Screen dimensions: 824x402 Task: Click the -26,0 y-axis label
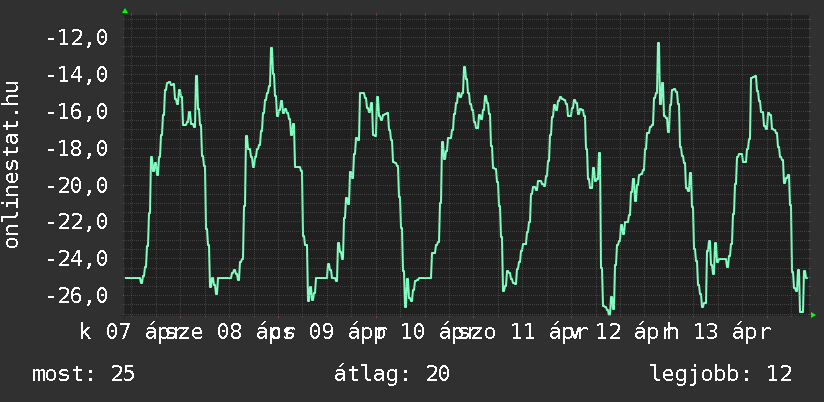(x=77, y=297)
